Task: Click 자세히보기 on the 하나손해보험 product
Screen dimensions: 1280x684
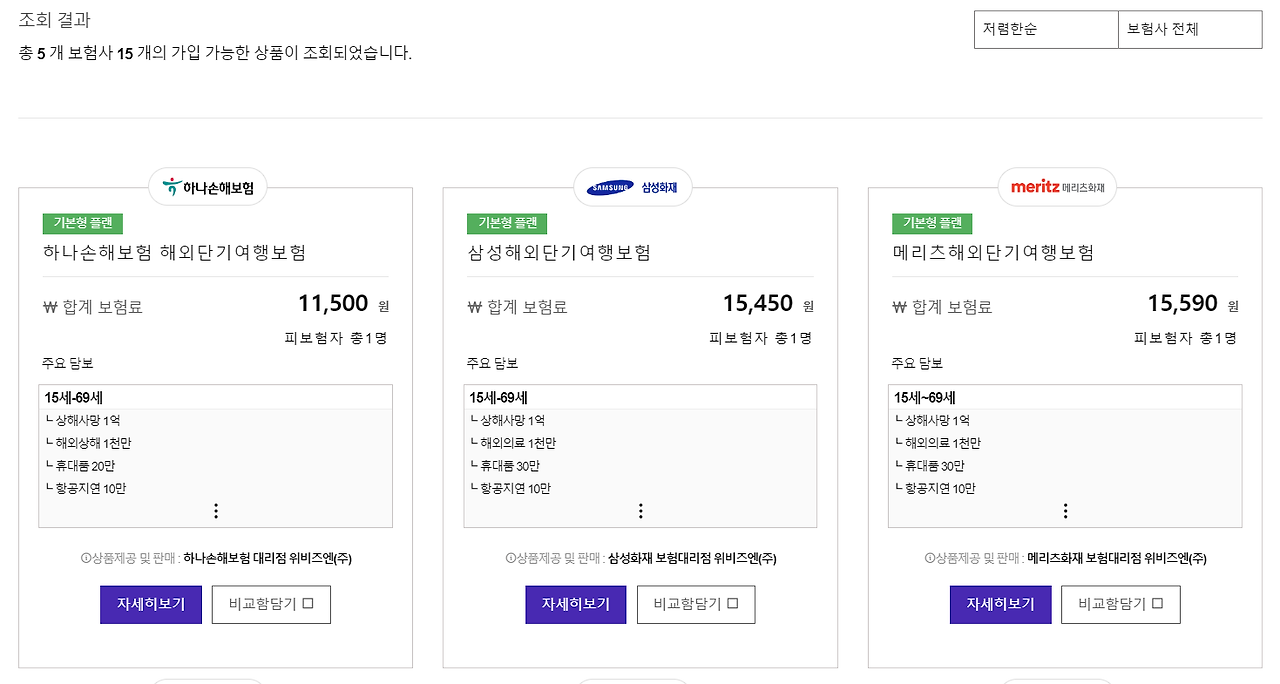Action: [x=150, y=604]
